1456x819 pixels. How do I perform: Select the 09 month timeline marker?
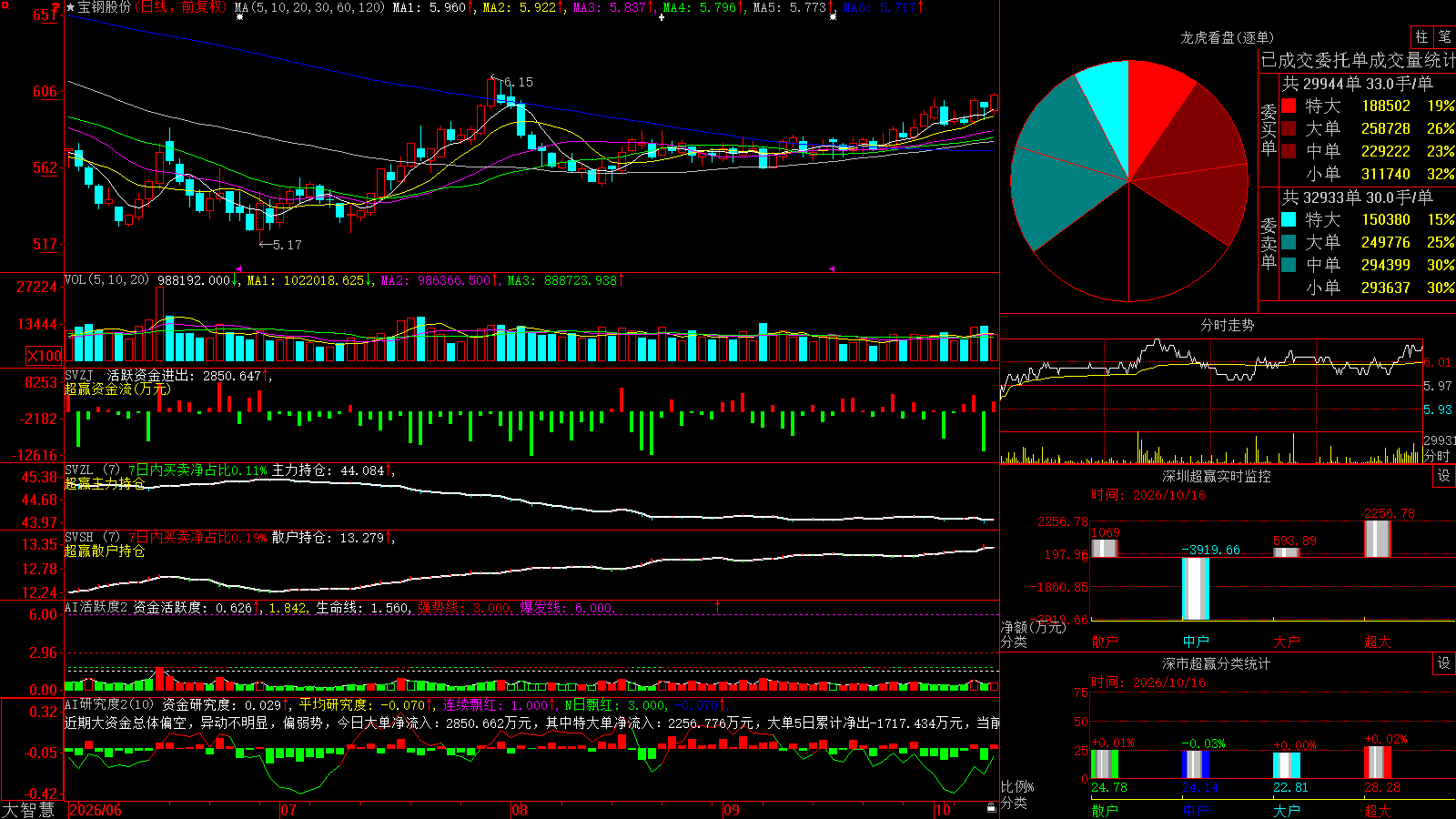pos(732,810)
